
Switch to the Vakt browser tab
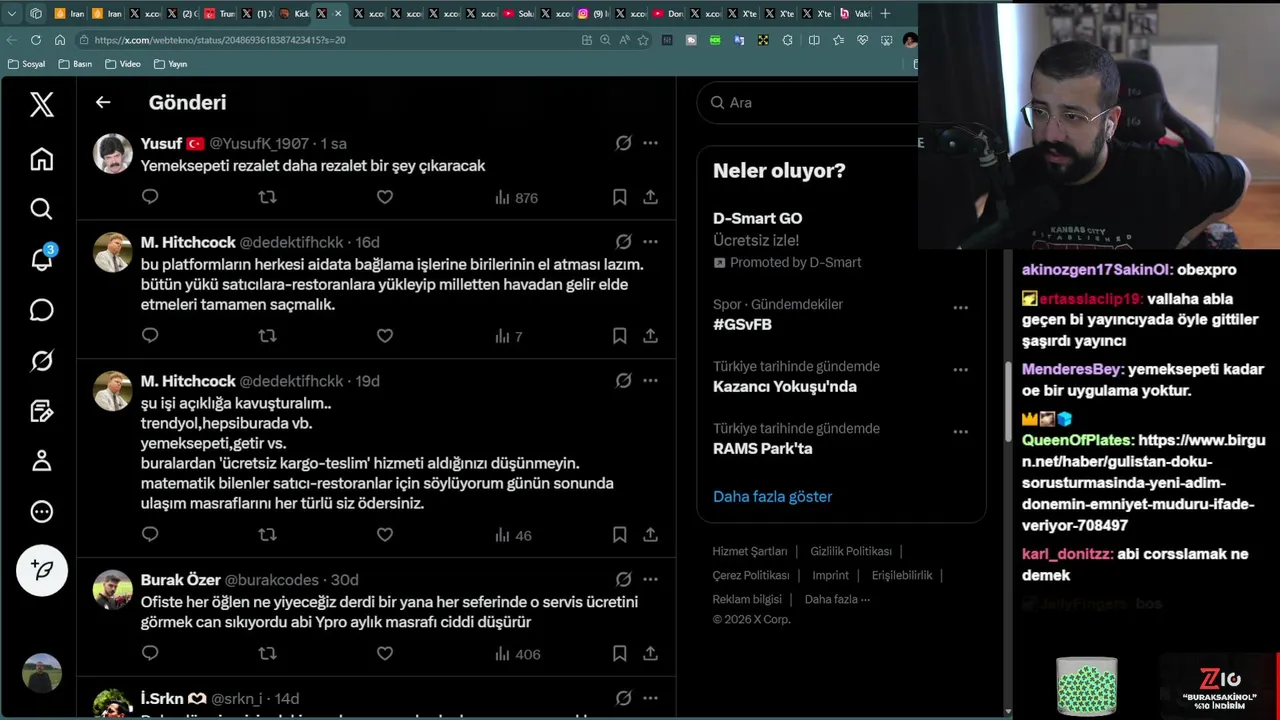pos(855,14)
